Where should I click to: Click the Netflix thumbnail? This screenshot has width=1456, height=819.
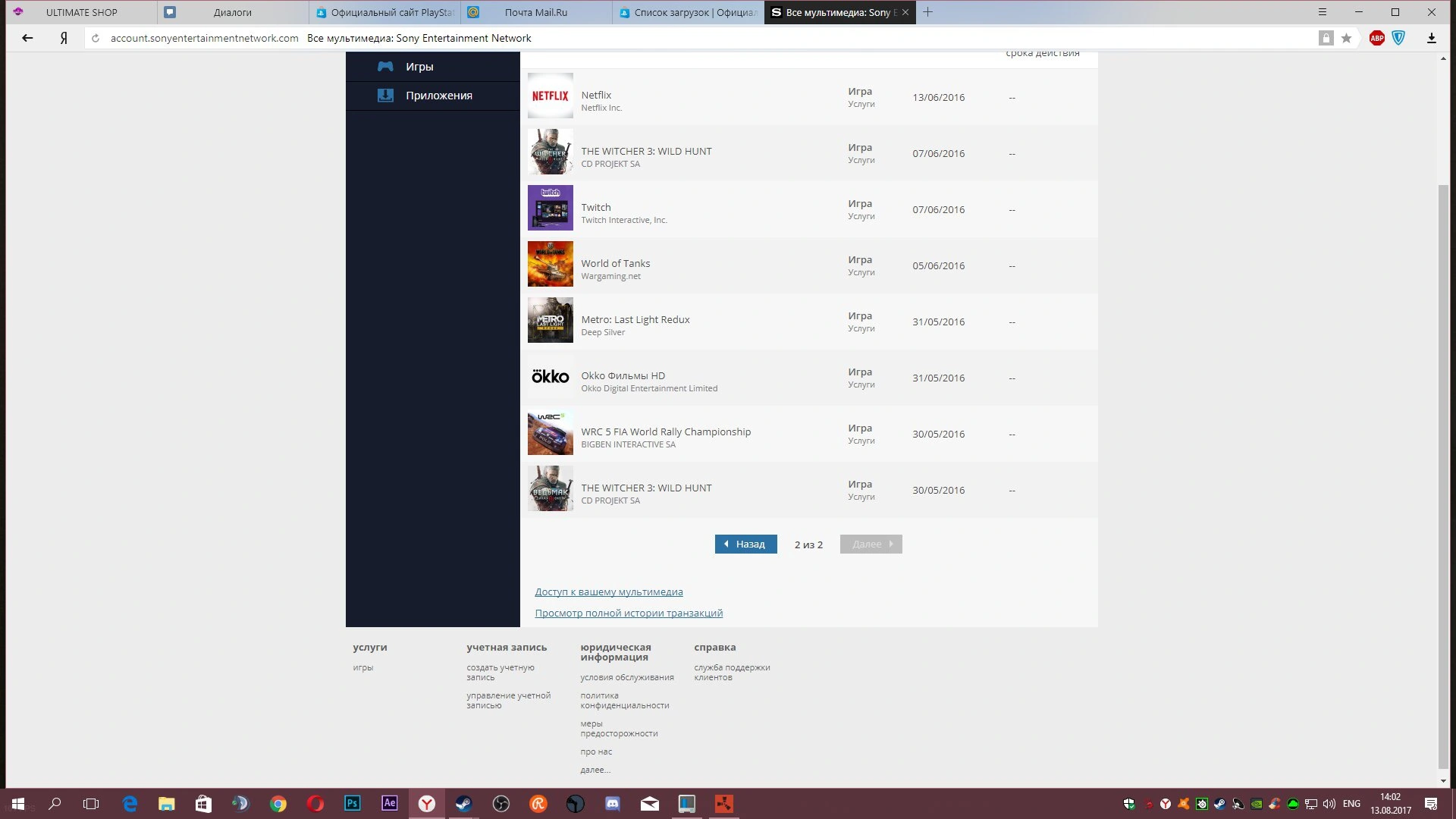click(551, 96)
